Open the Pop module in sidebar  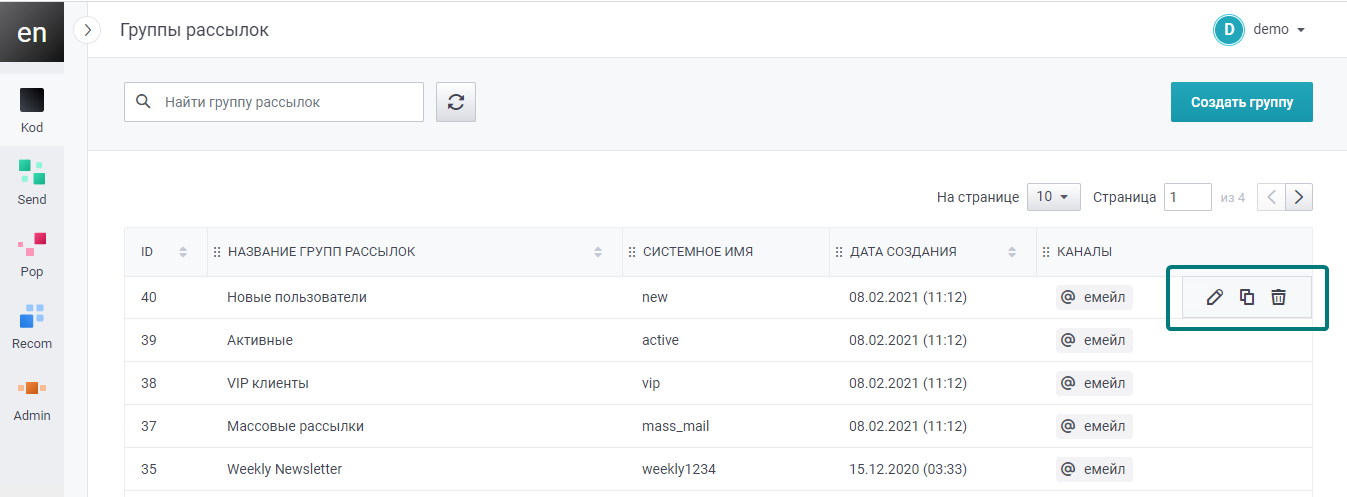pos(32,254)
